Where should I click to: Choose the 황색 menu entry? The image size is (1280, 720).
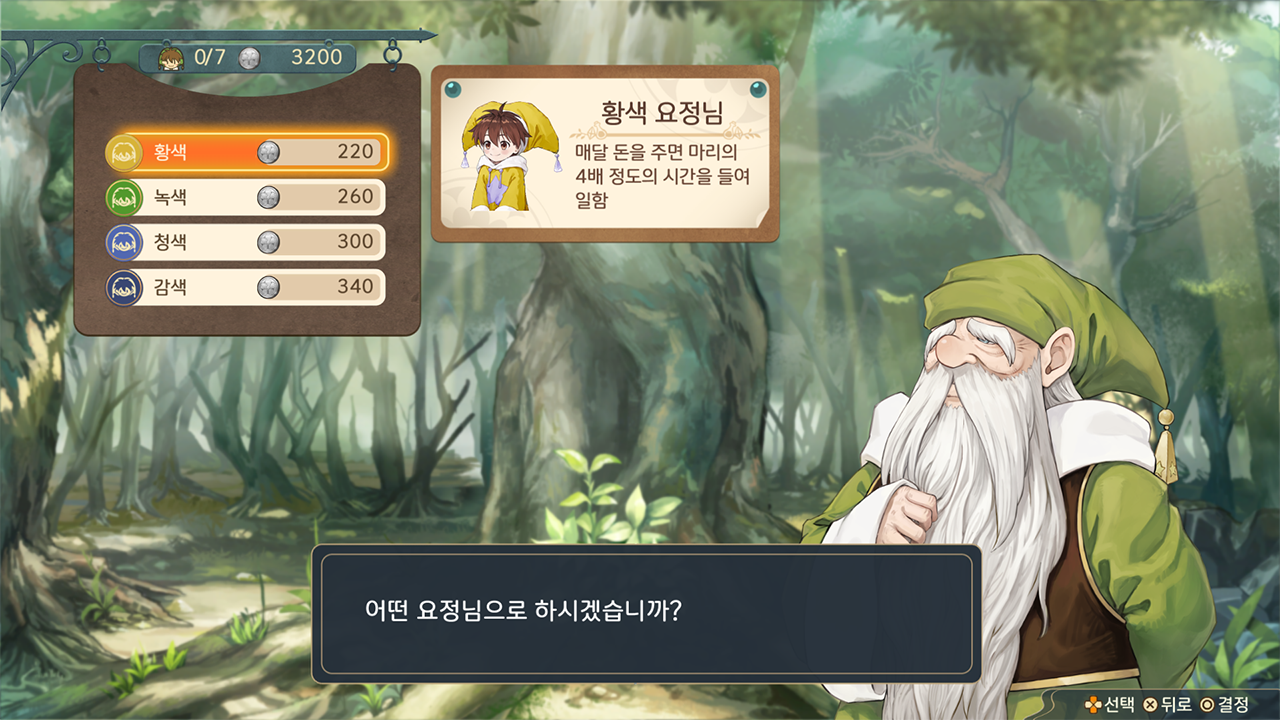coord(247,152)
